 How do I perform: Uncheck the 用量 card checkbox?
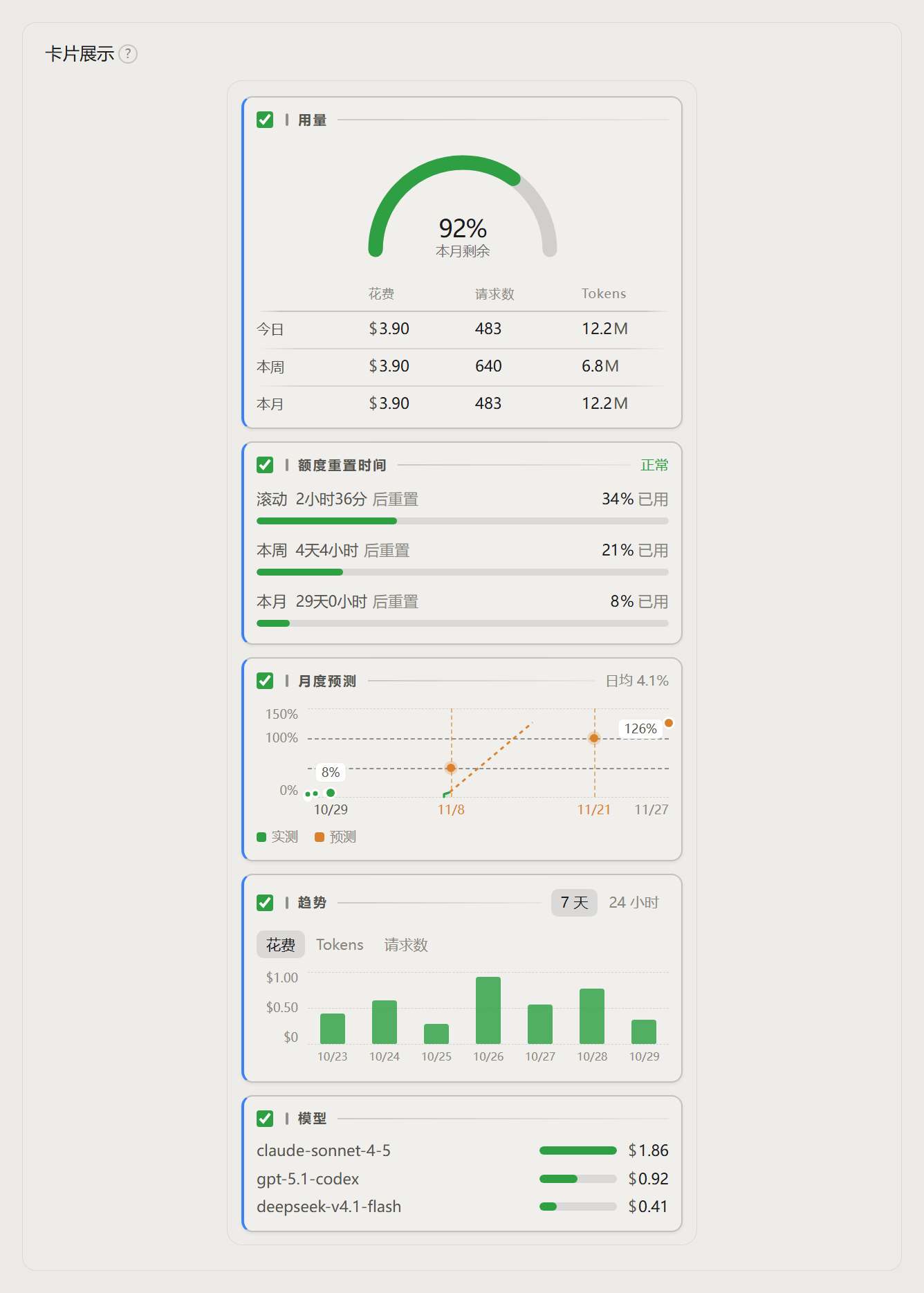265,120
